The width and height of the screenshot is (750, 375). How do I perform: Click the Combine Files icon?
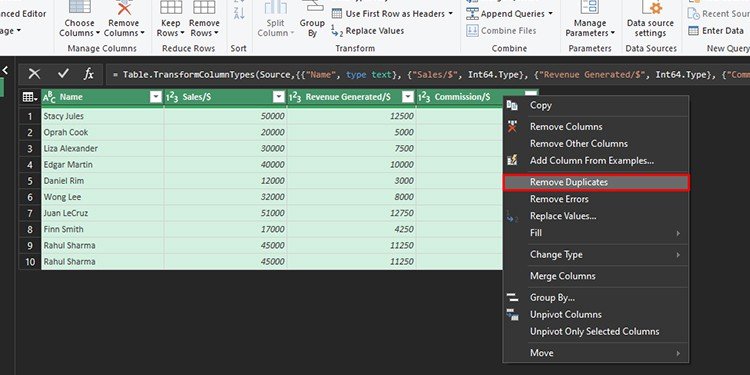(472, 31)
